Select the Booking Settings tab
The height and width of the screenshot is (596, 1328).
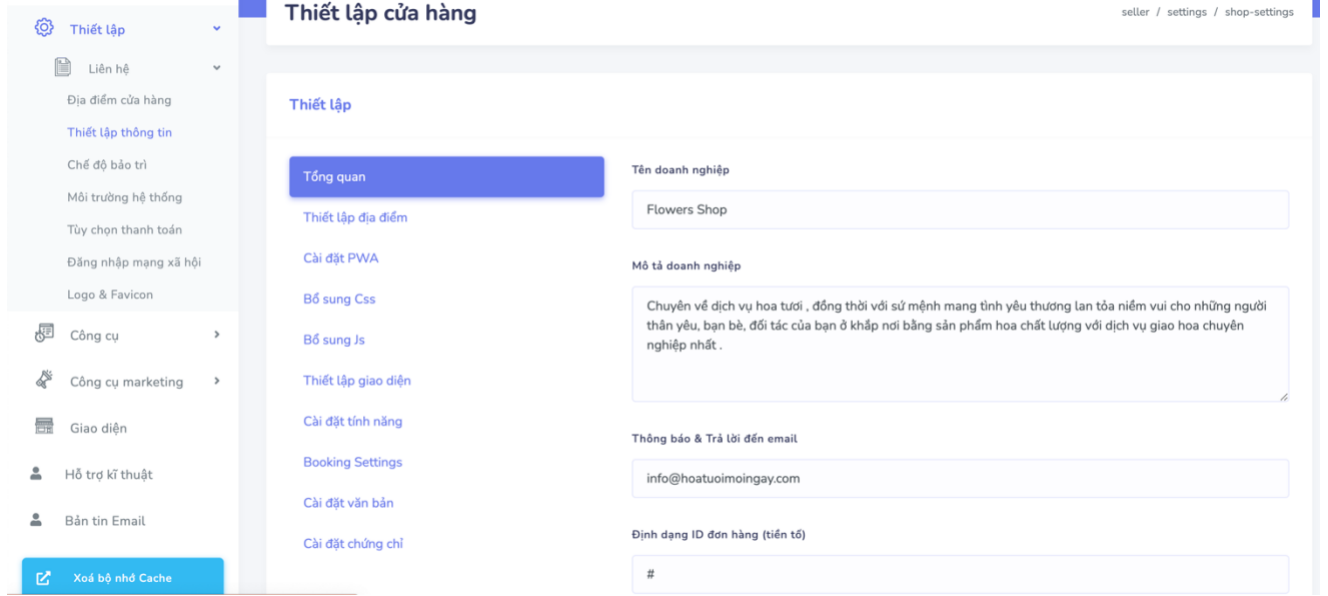coord(353,462)
